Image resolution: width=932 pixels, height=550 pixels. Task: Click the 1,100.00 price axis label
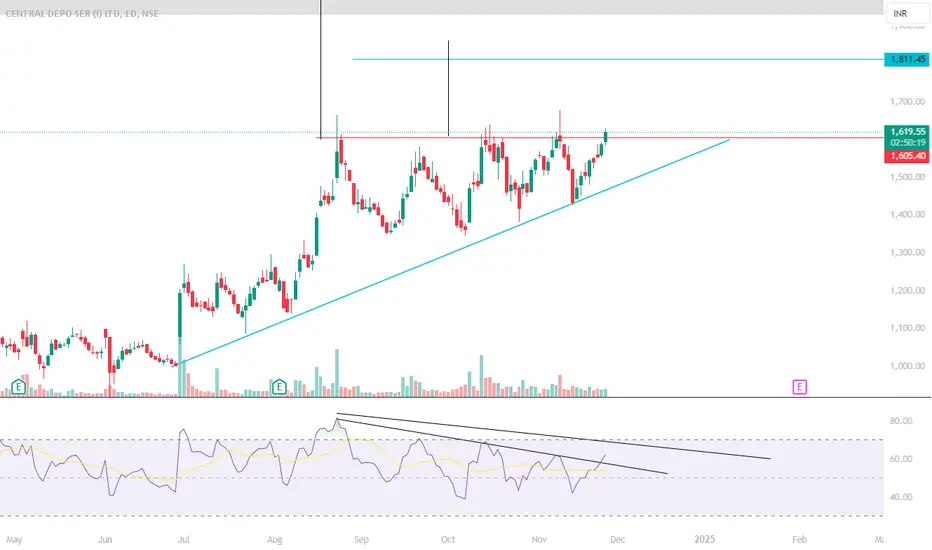pos(907,328)
